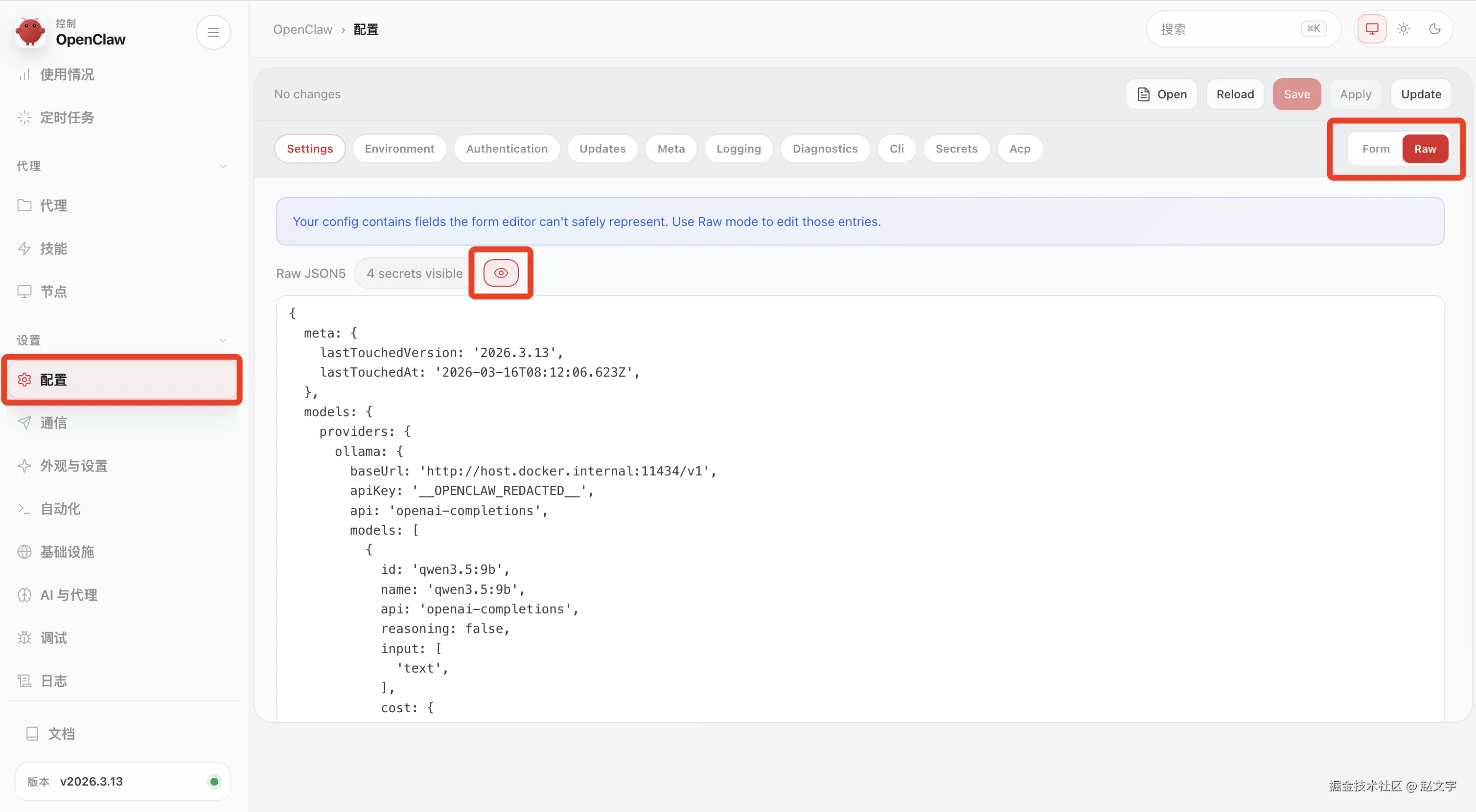Switch to dark mode via moon icon

tap(1435, 29)
